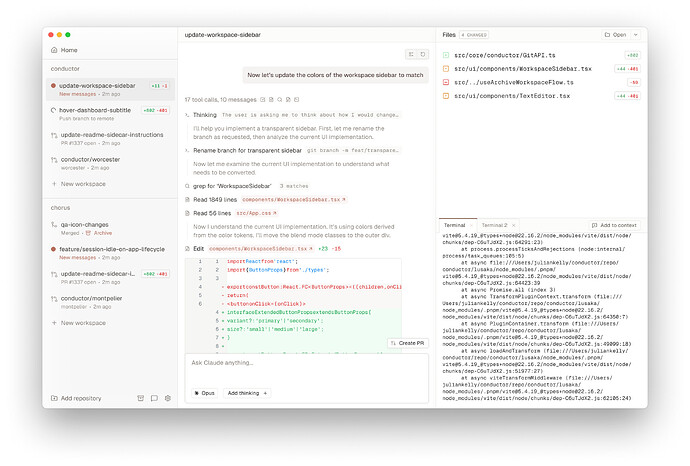This screenshot has height=466, width=690.
Task: Click the 'conductor' repository heading
Action: point(65,69)
